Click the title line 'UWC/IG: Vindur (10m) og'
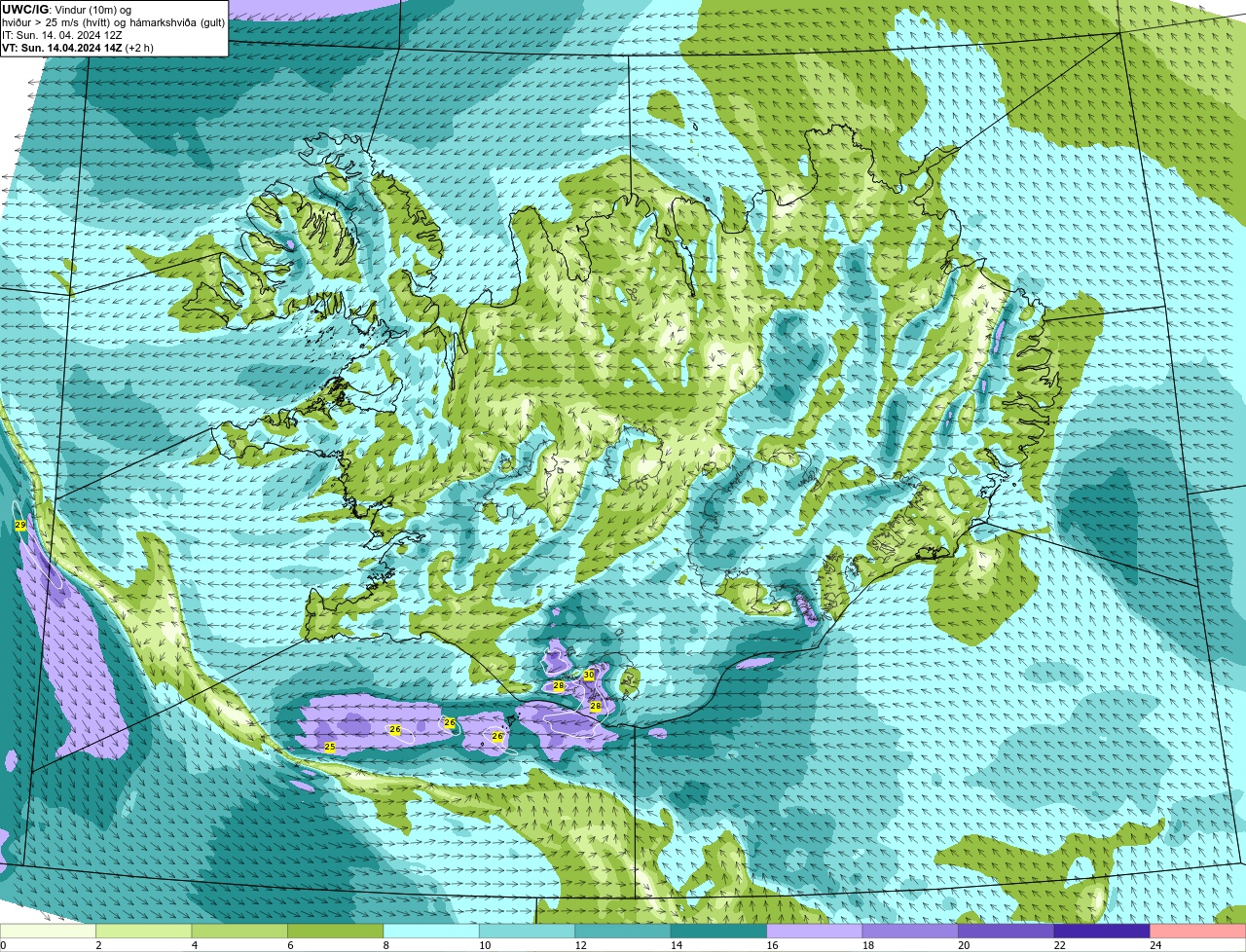This screenshot has height=952, width=1246. coord(67,9)
